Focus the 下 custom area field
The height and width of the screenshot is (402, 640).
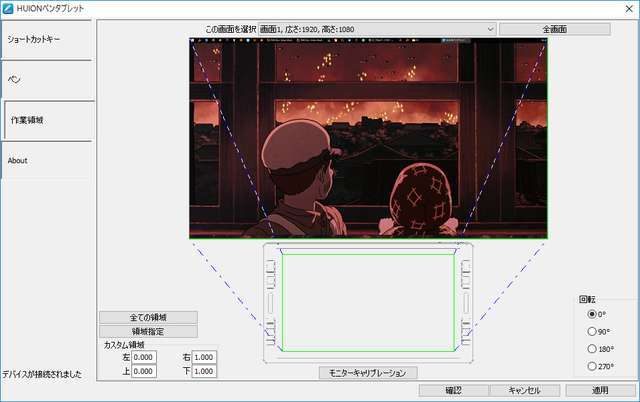[x=204, y=371]
